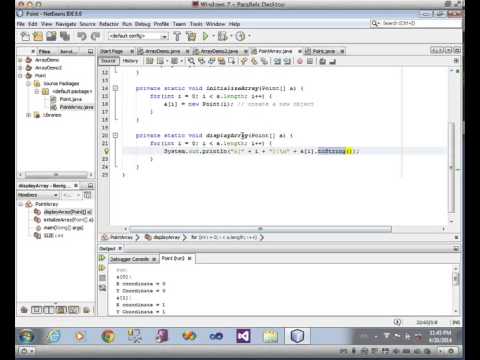480x360 pixels.
Task: Click the editor Find Selection magnifier icon
Action: pos(191,61)
